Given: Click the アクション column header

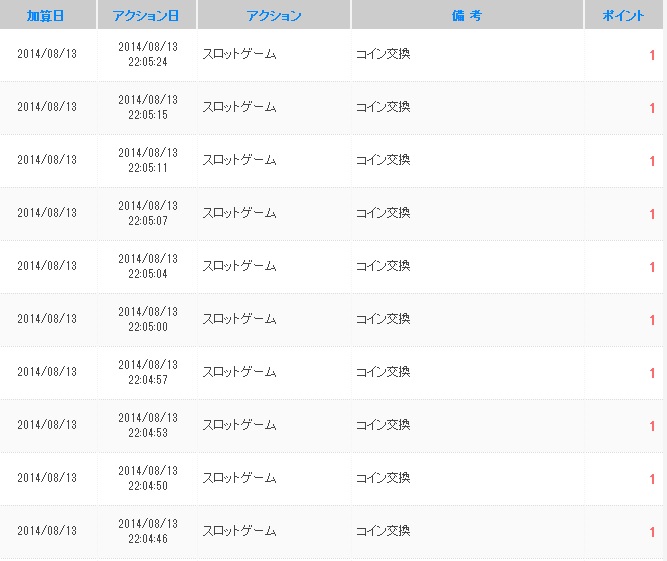Looking at the screenshot, I should (x=273, y=16).
